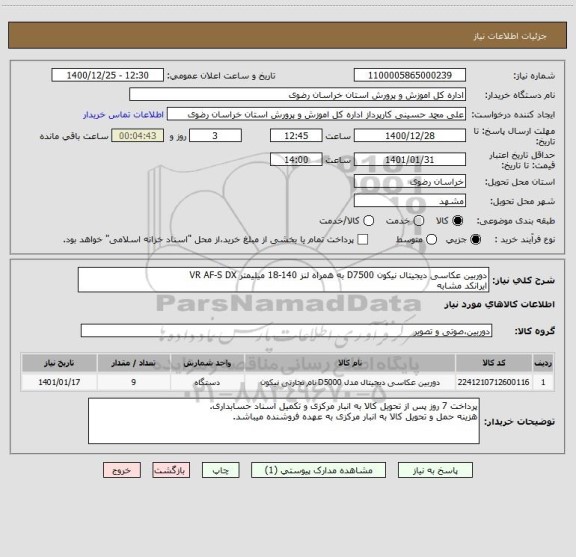Viewport: 576px width, 557px height.
Task: Click product code 2241210712600116 cell
Action: pos(494,382)
